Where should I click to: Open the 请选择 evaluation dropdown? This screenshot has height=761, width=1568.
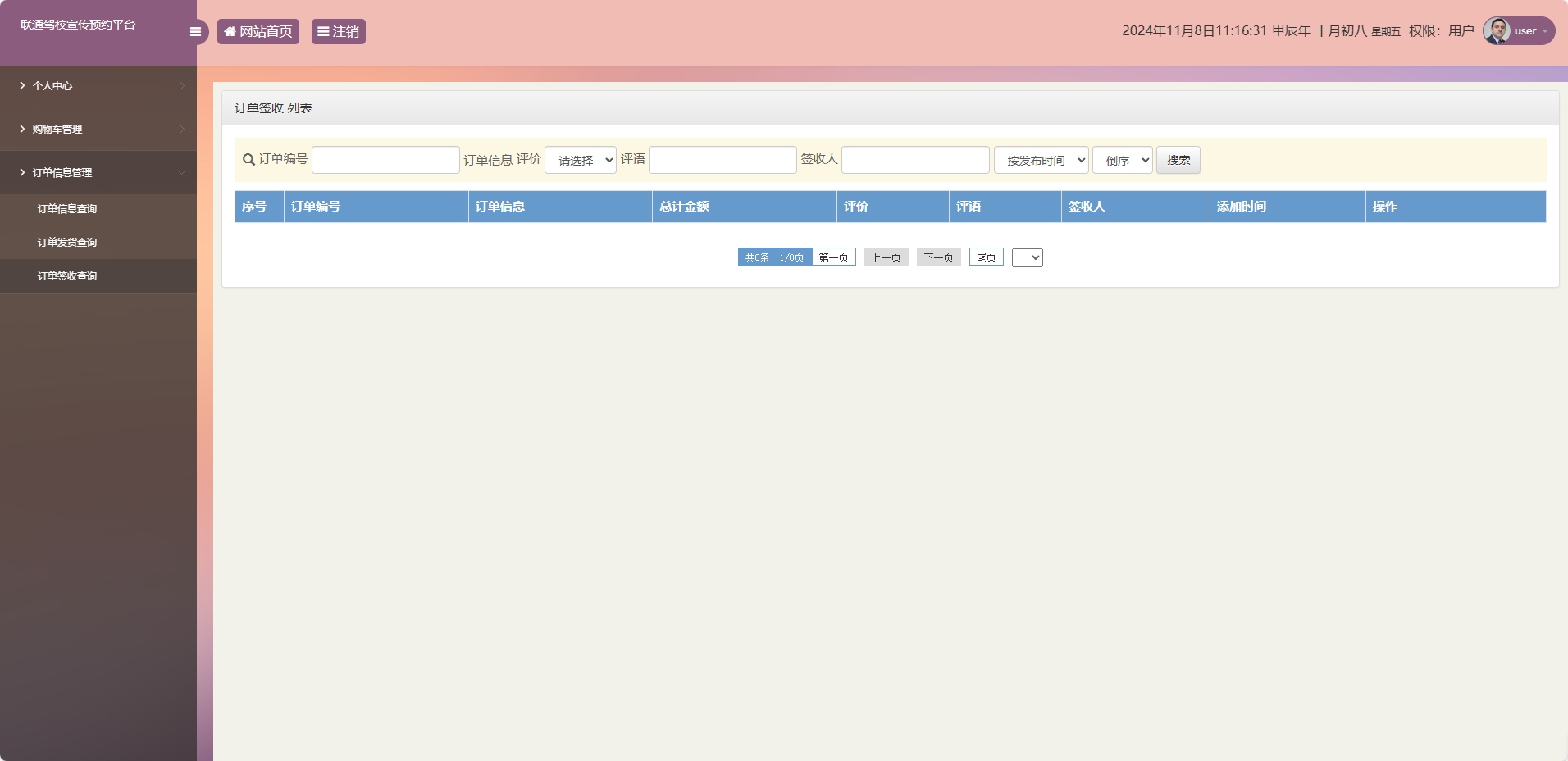(x=580, y=160)
